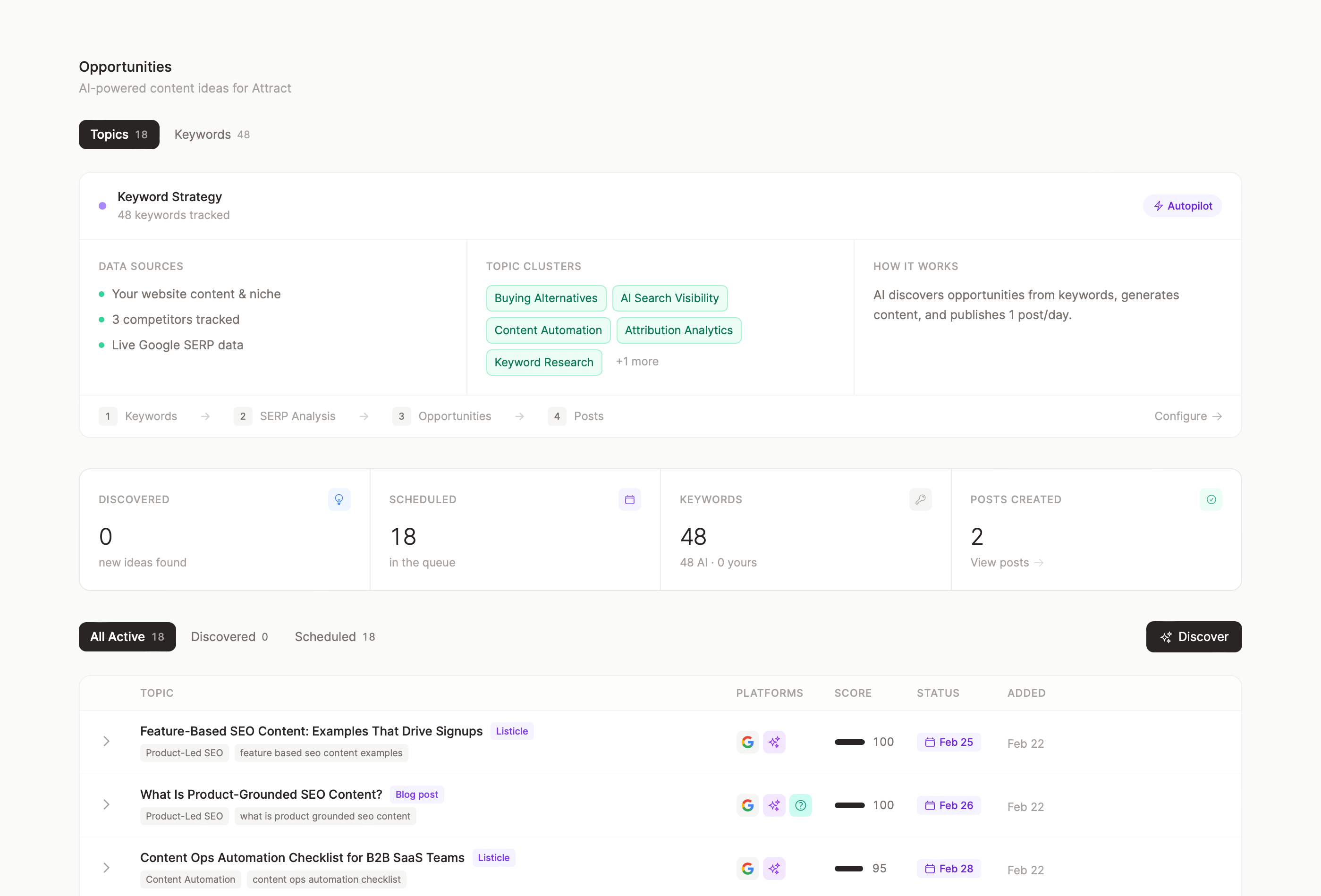The image size is (1321, 896).
Task: Expand the What Is Product-Grounded SEO Content row
Action: 106,804
